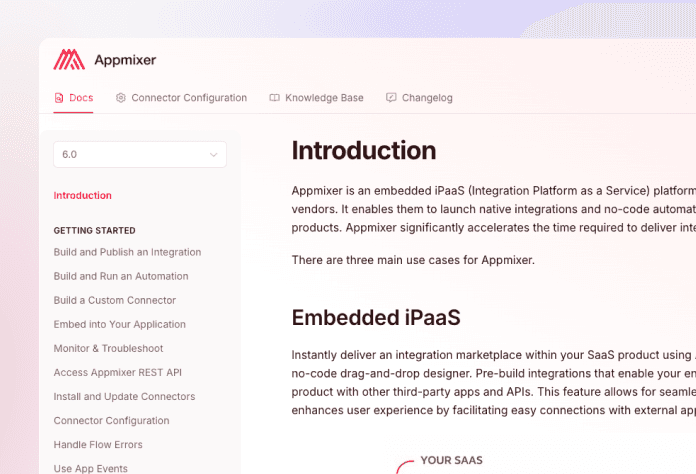696x474 pixels.
Task: Select Install and Update Connectors link
Action: click(x=124, y=396)
